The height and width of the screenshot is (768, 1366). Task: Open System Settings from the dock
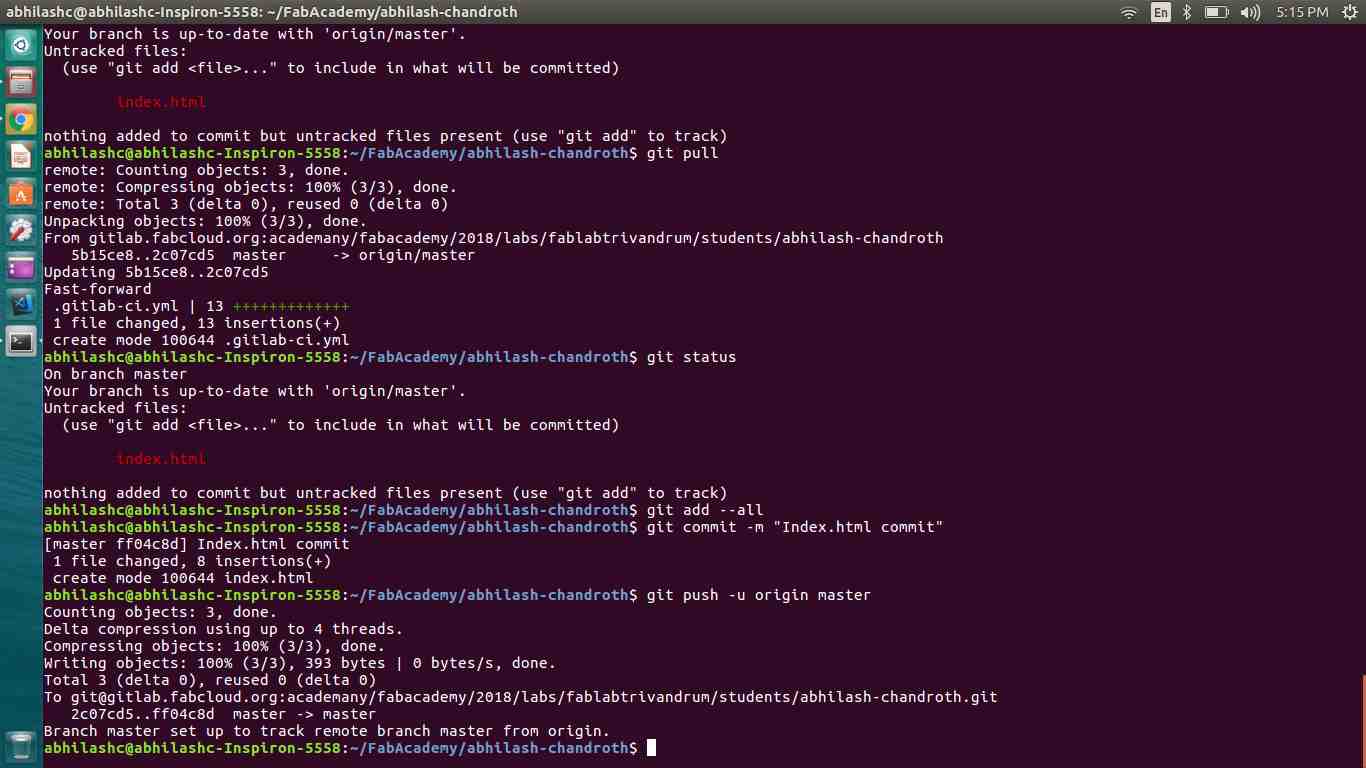click(21, 231)
